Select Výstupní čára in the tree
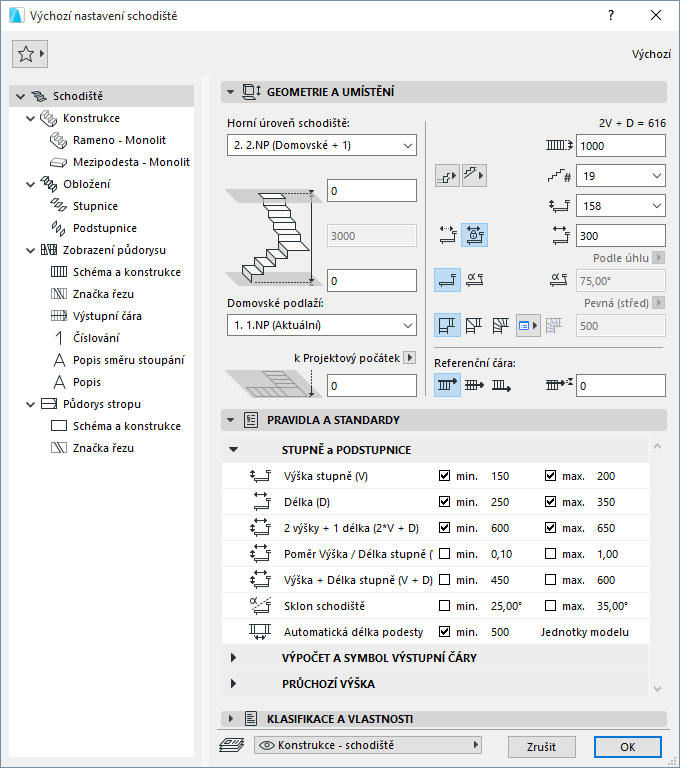 (107, 316)
